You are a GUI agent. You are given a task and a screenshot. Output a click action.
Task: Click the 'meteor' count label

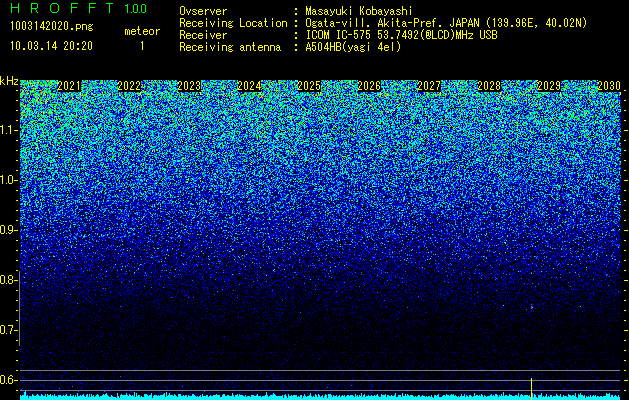click(142, 31)
